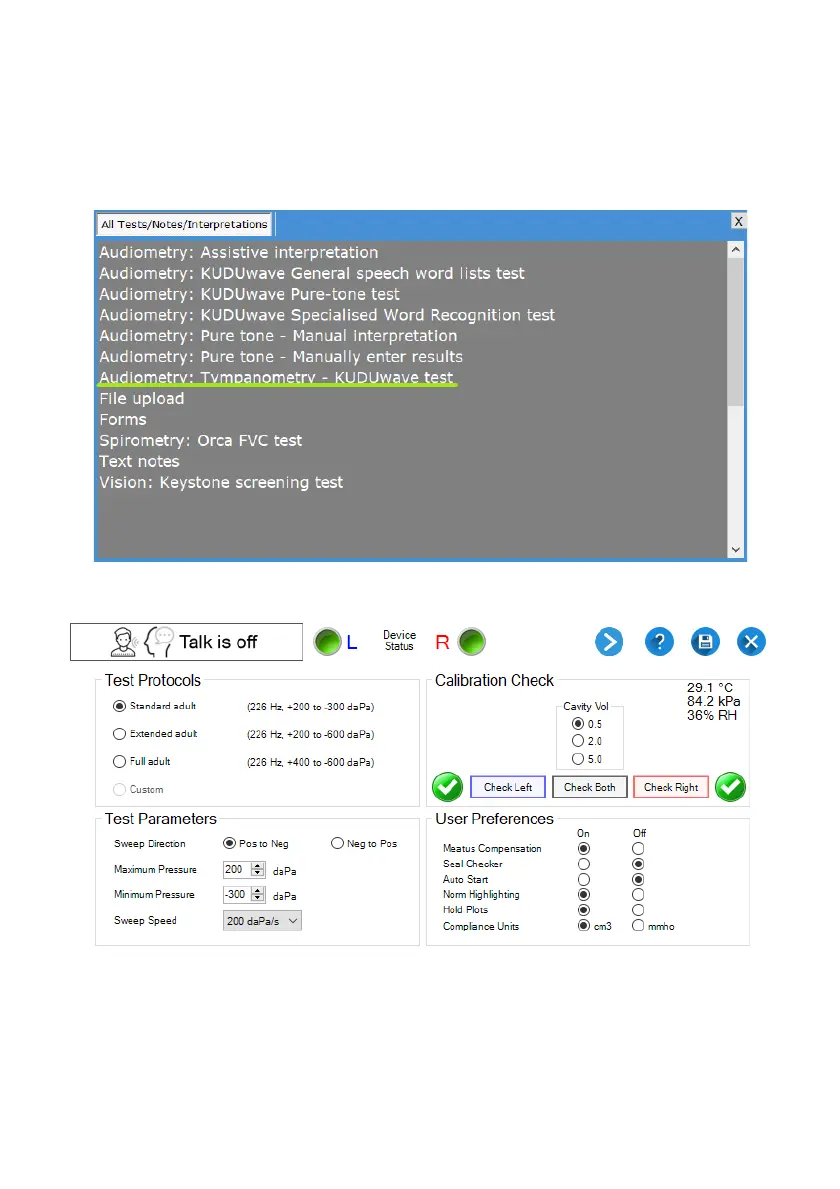This screenshot has width=840, height=1189.
Task: Click the Check Right button
Action: coord(671,787)
